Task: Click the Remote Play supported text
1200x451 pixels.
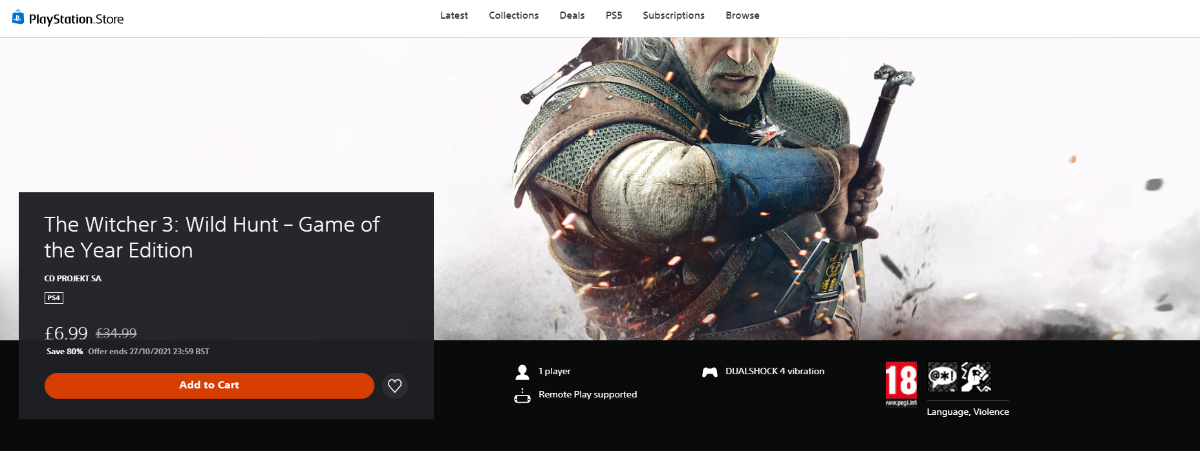Action: [588, 395]
